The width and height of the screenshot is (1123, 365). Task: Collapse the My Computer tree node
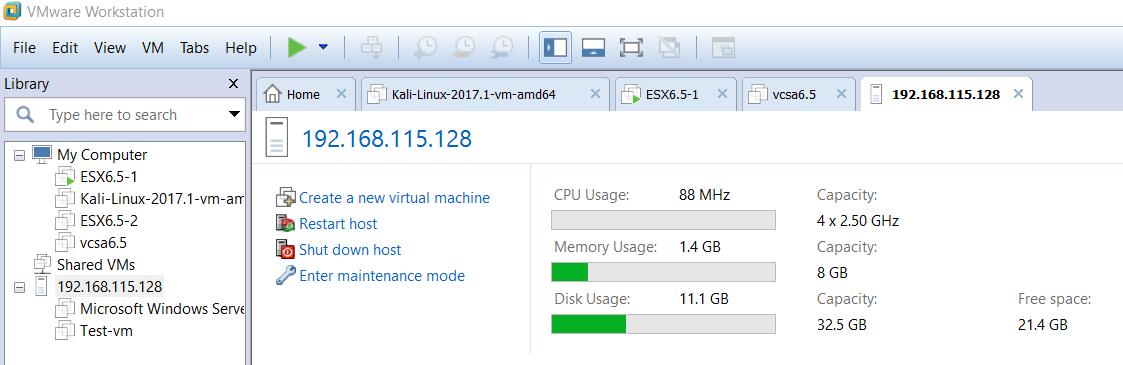(x=19, y=155)
